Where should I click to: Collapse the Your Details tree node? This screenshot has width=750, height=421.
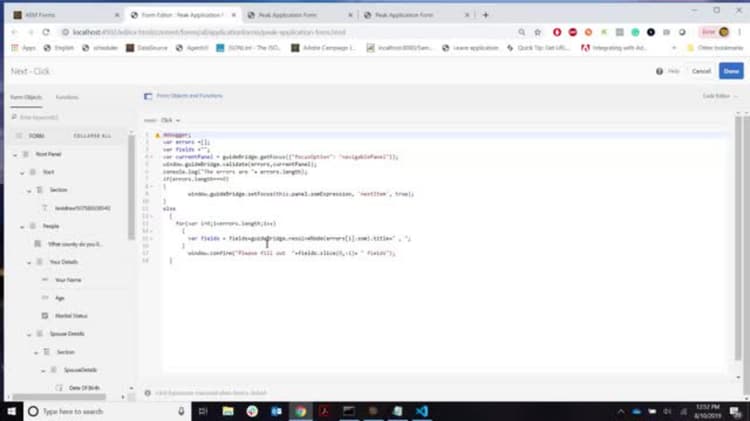[29, 262]
